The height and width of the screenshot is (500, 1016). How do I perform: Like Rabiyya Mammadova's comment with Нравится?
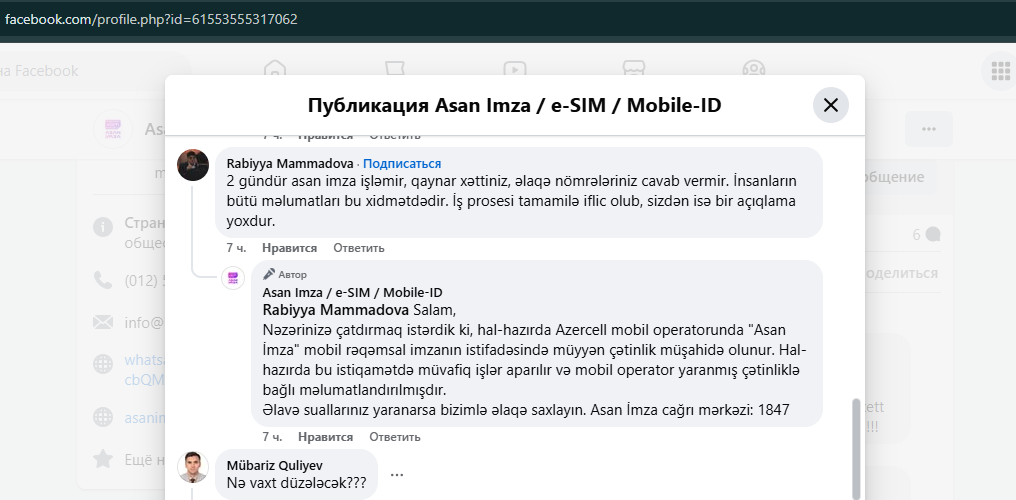(x=289, y=248)
